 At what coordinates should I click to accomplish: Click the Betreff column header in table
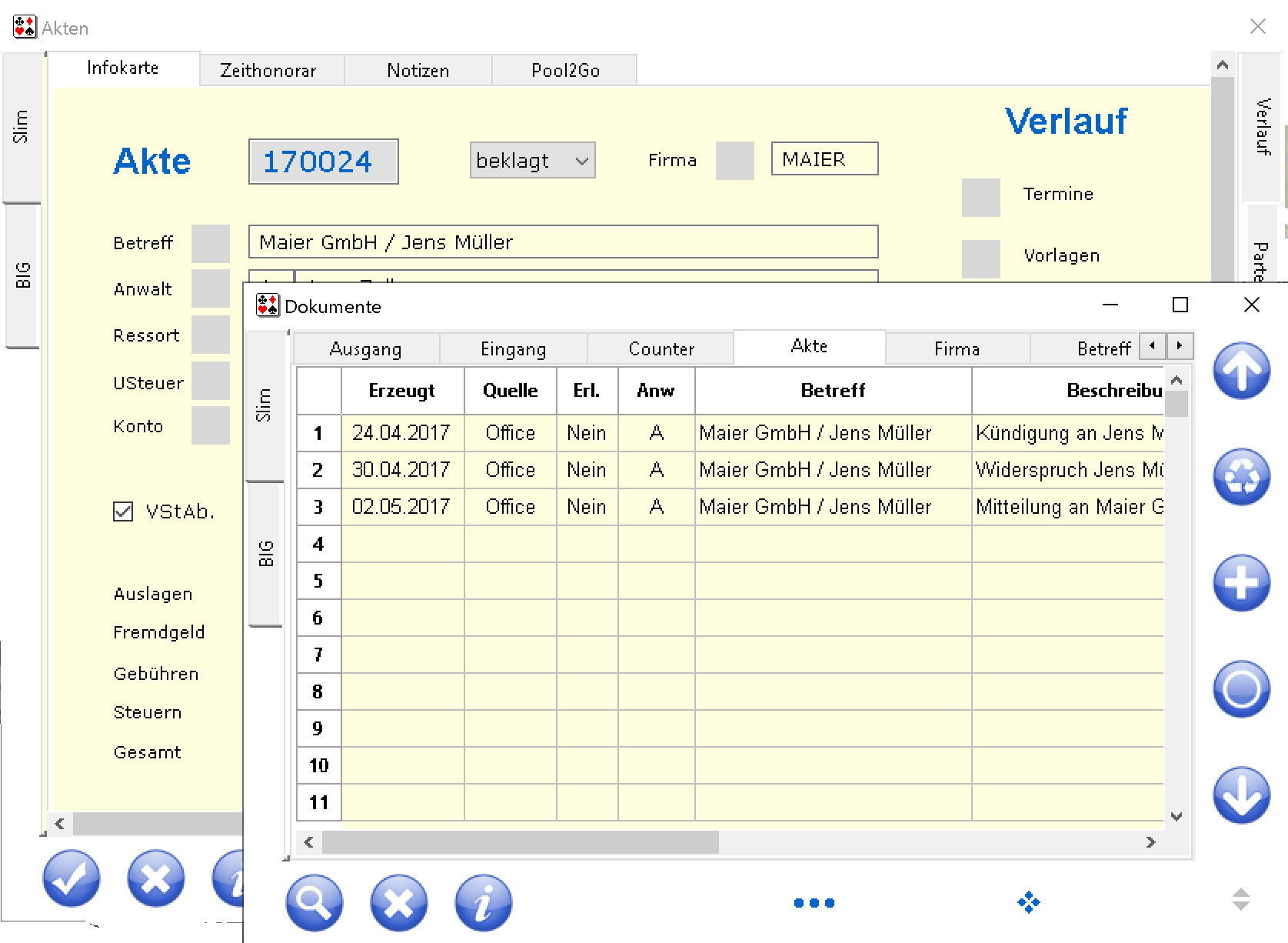pyautogui.click(x=834, y=391)
